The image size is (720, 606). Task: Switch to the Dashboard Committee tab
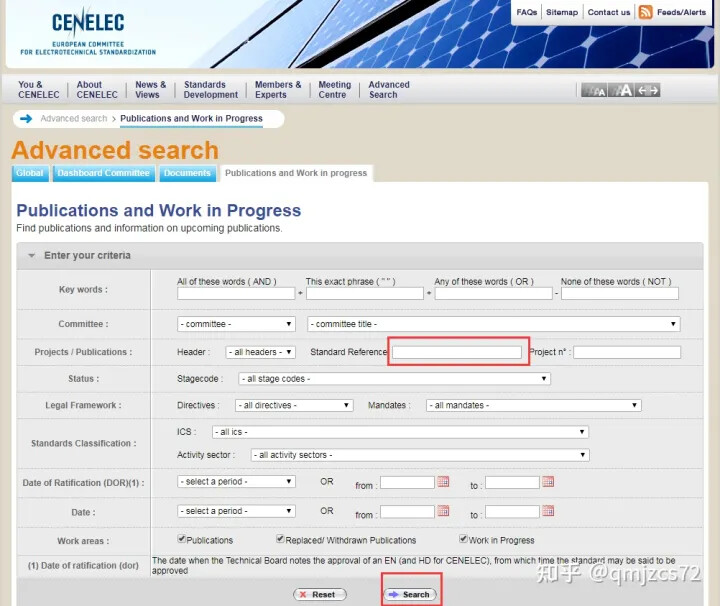click(104, 173)
